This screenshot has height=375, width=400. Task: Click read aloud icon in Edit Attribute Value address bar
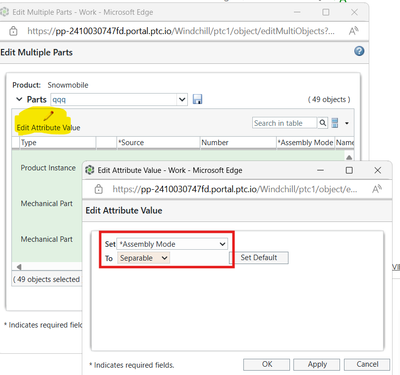[377, 189]
